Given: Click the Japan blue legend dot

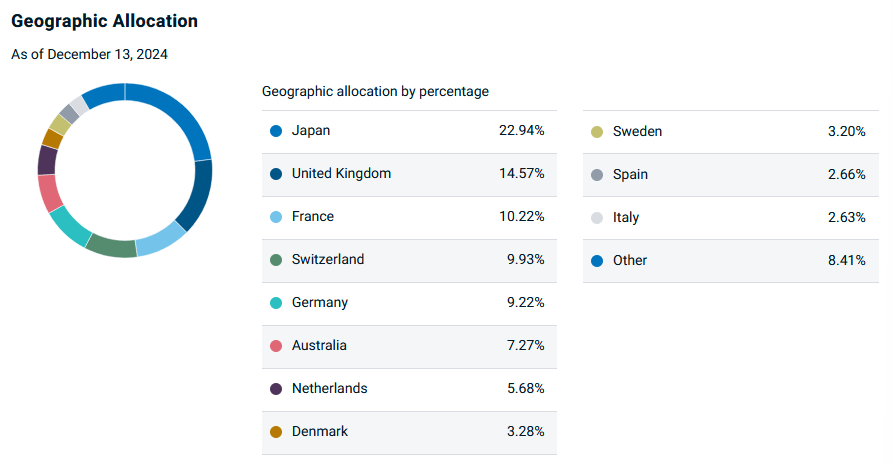Looking at the screenshot, I should tap(276, 131).
